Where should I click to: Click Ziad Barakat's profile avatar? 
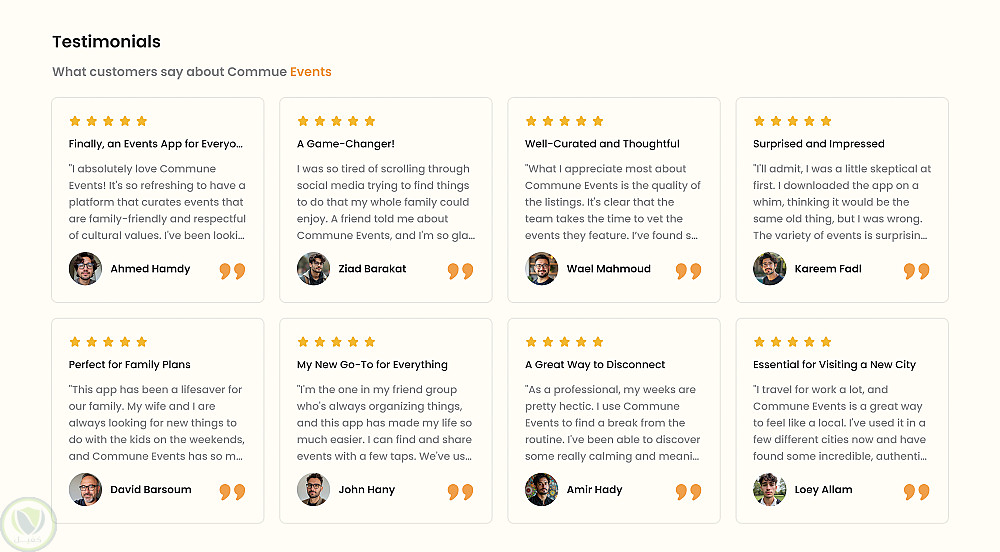[313, 269]
